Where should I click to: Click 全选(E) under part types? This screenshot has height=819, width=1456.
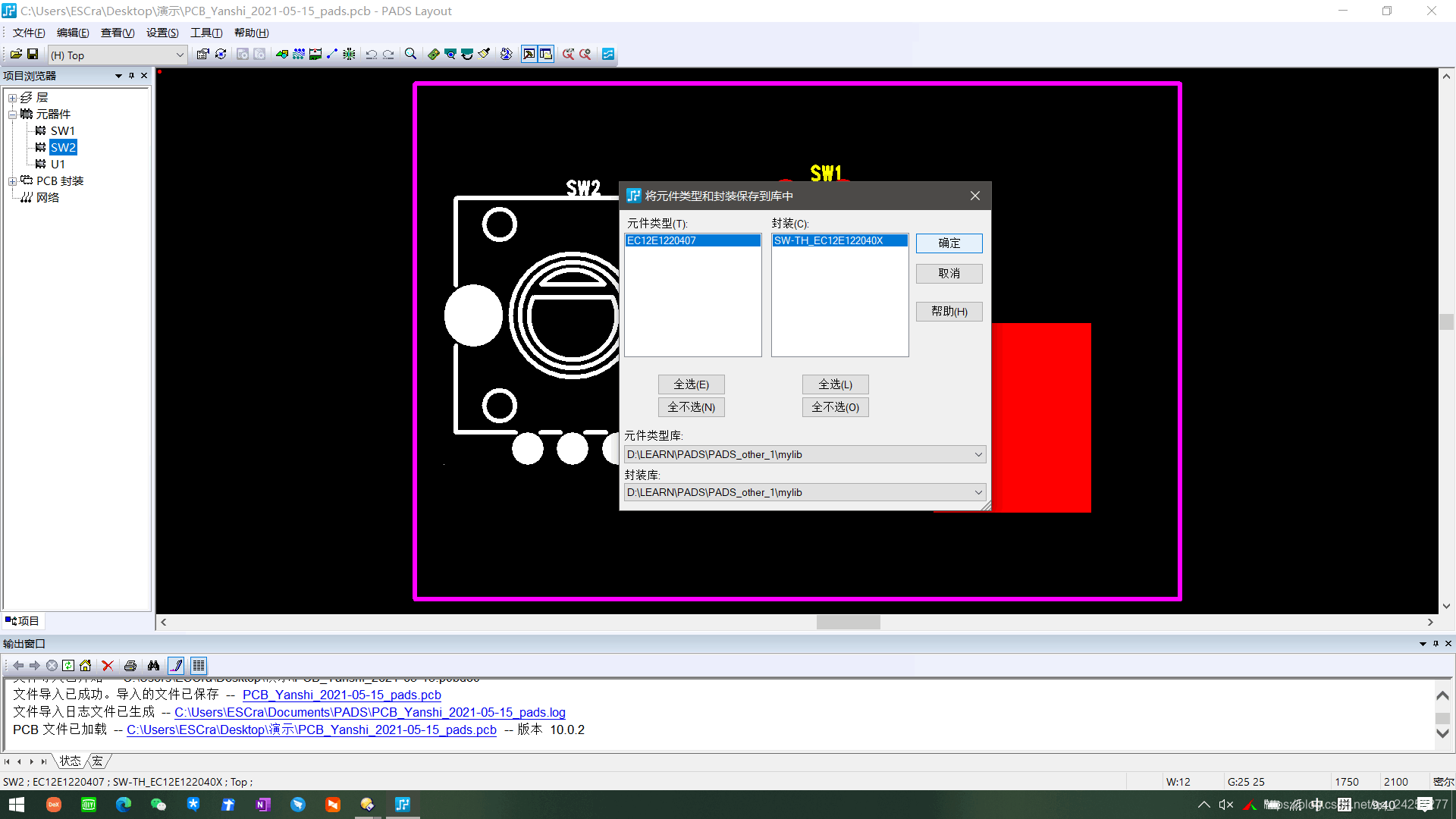[691, 384]
